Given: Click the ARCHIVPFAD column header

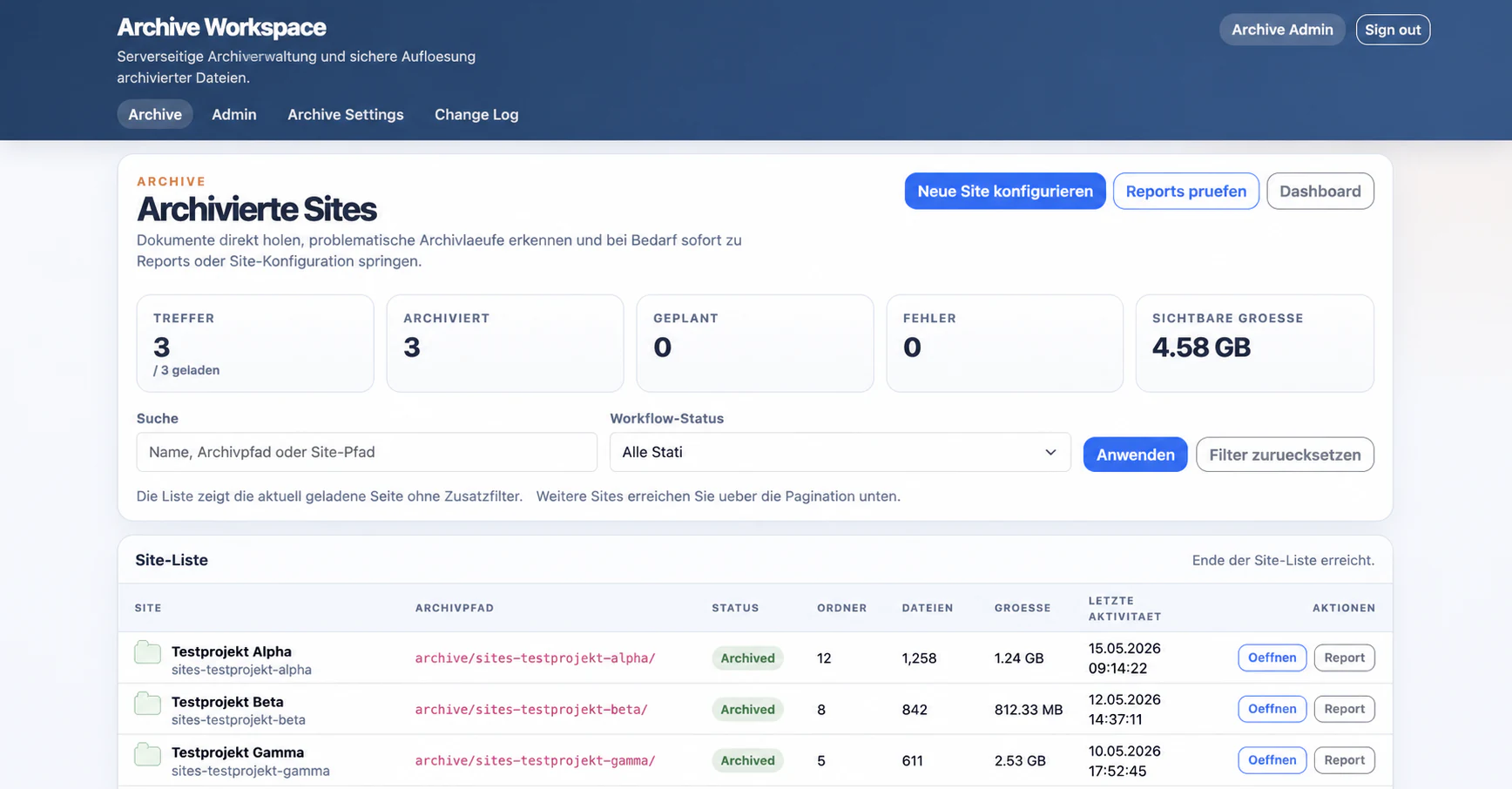Looking at the screenshot, I should 455,608.
